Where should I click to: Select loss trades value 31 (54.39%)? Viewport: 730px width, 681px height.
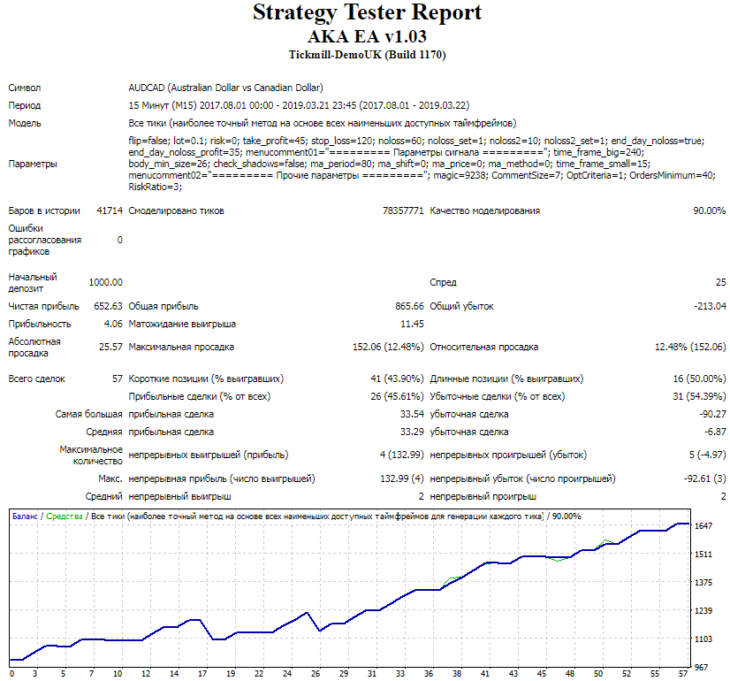coord(699,397)
